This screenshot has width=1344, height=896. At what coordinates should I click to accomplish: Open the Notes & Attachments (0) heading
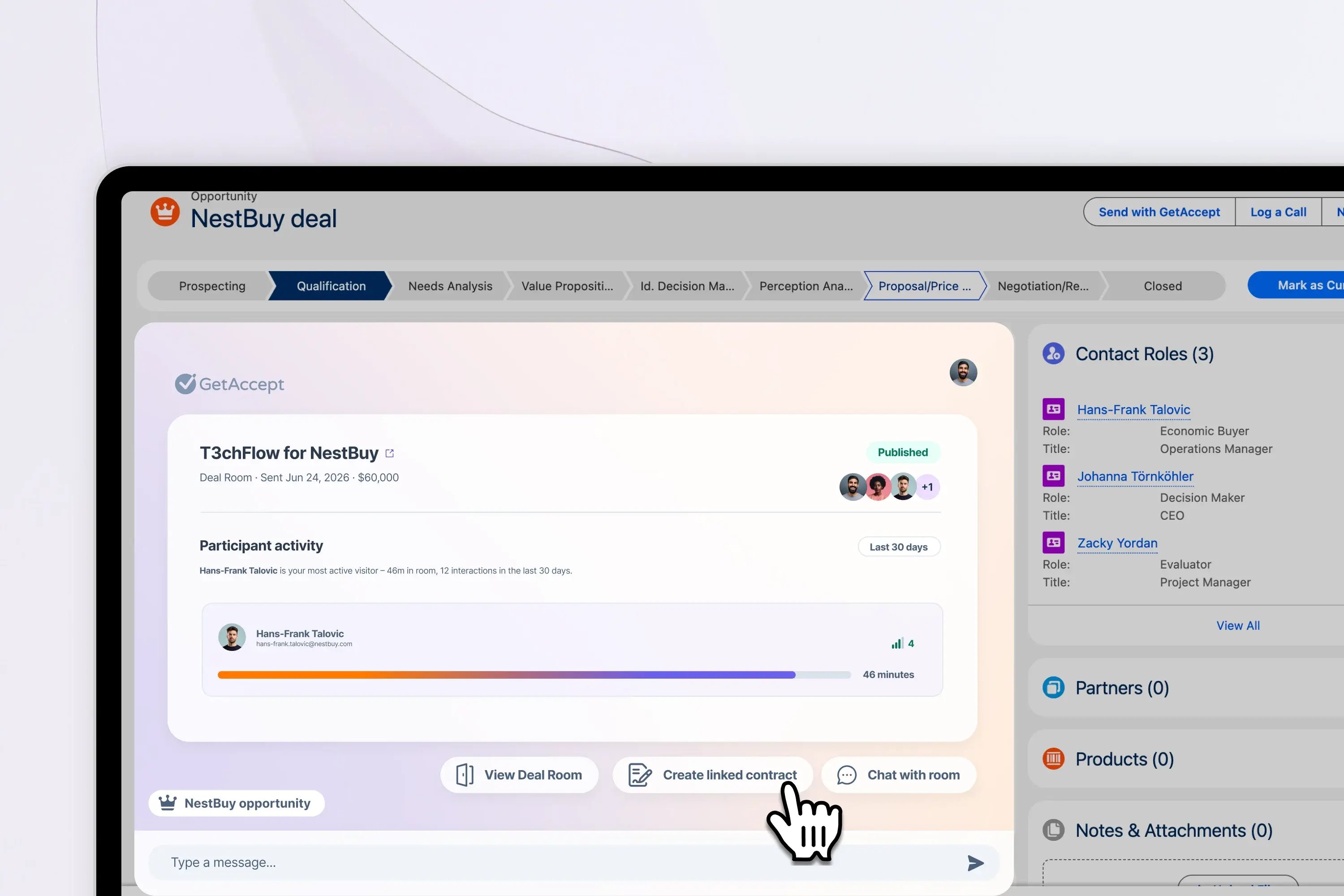1174,830
